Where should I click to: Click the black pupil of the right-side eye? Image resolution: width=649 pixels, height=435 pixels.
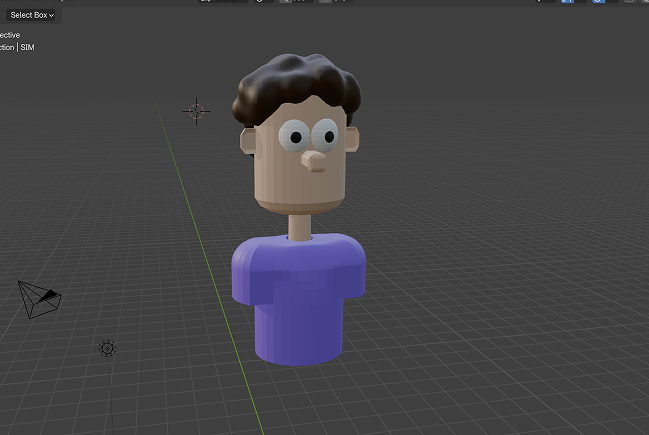[x=328, y=134]
